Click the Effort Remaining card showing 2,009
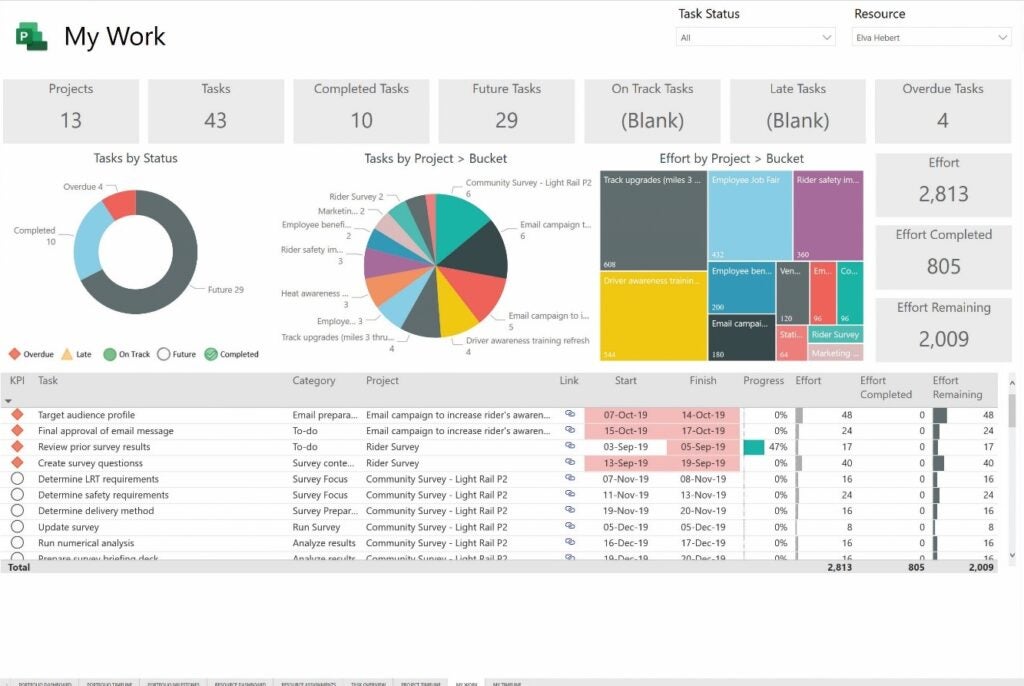Screen dimensions: 1024x686 pos(944,325)
